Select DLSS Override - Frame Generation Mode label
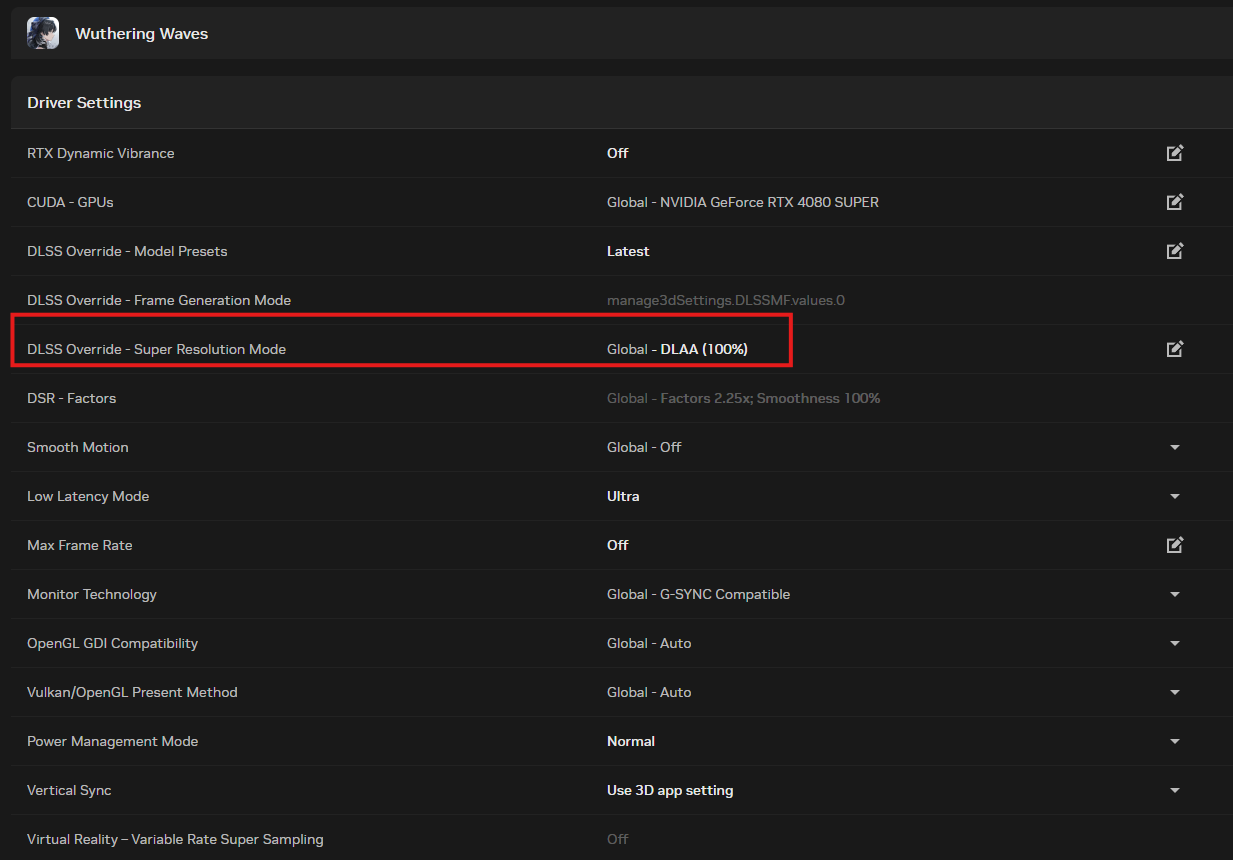 (x=159, y=300)
